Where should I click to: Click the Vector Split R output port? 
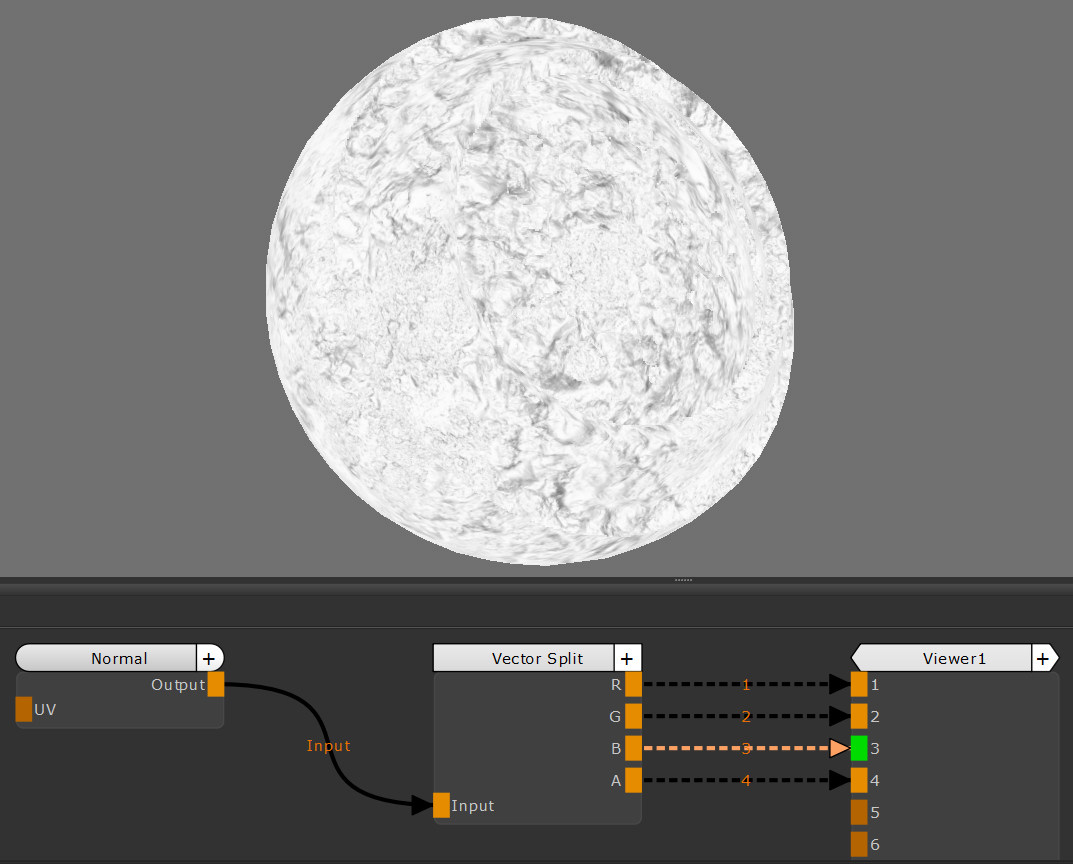pos(633,685)
